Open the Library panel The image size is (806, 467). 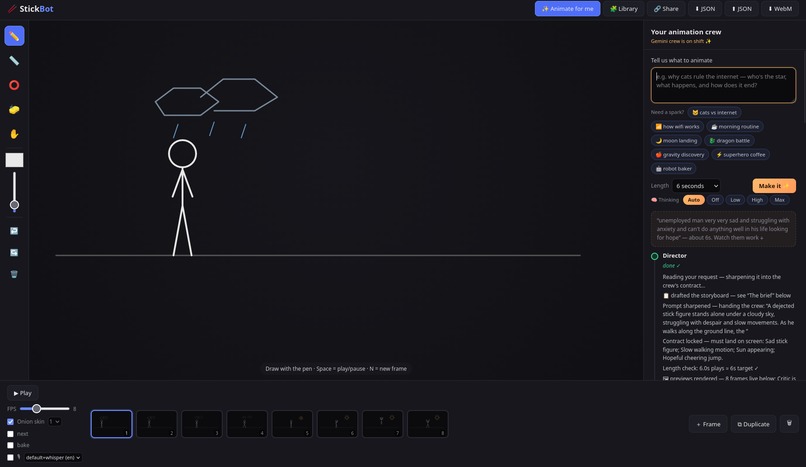click(x=624, y=9)
